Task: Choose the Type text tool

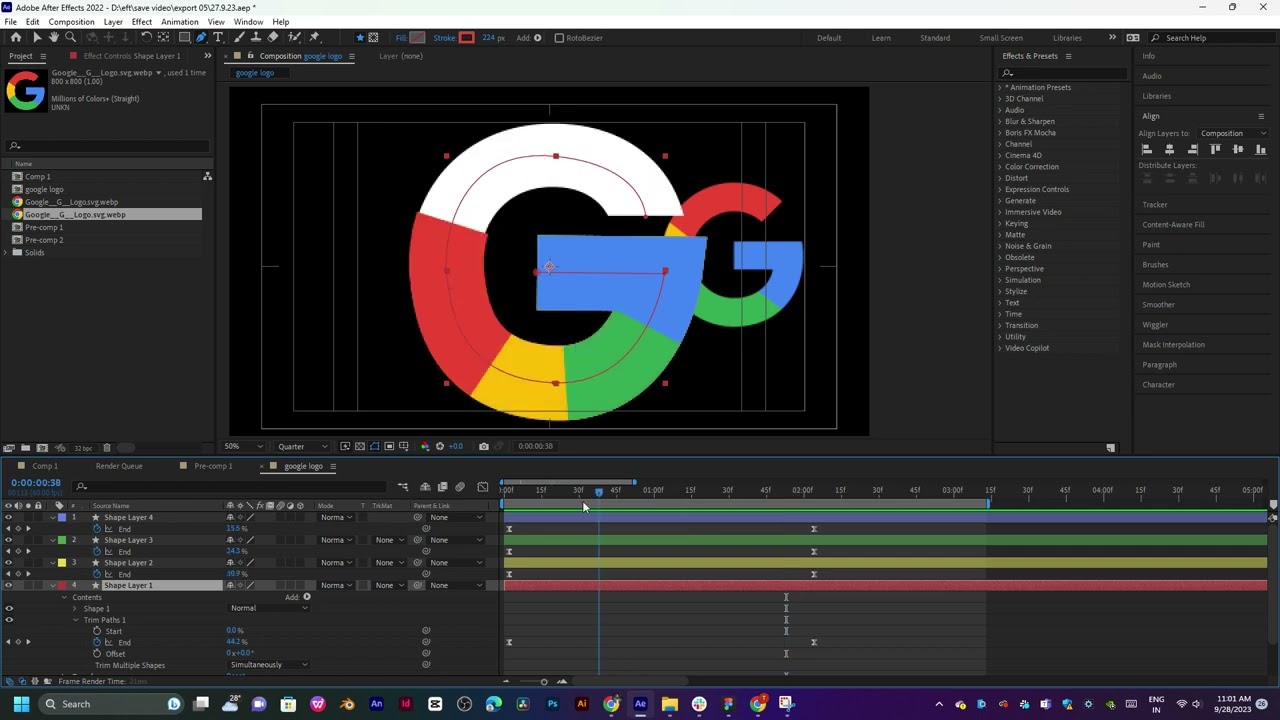Action: [x=218, y=38]
